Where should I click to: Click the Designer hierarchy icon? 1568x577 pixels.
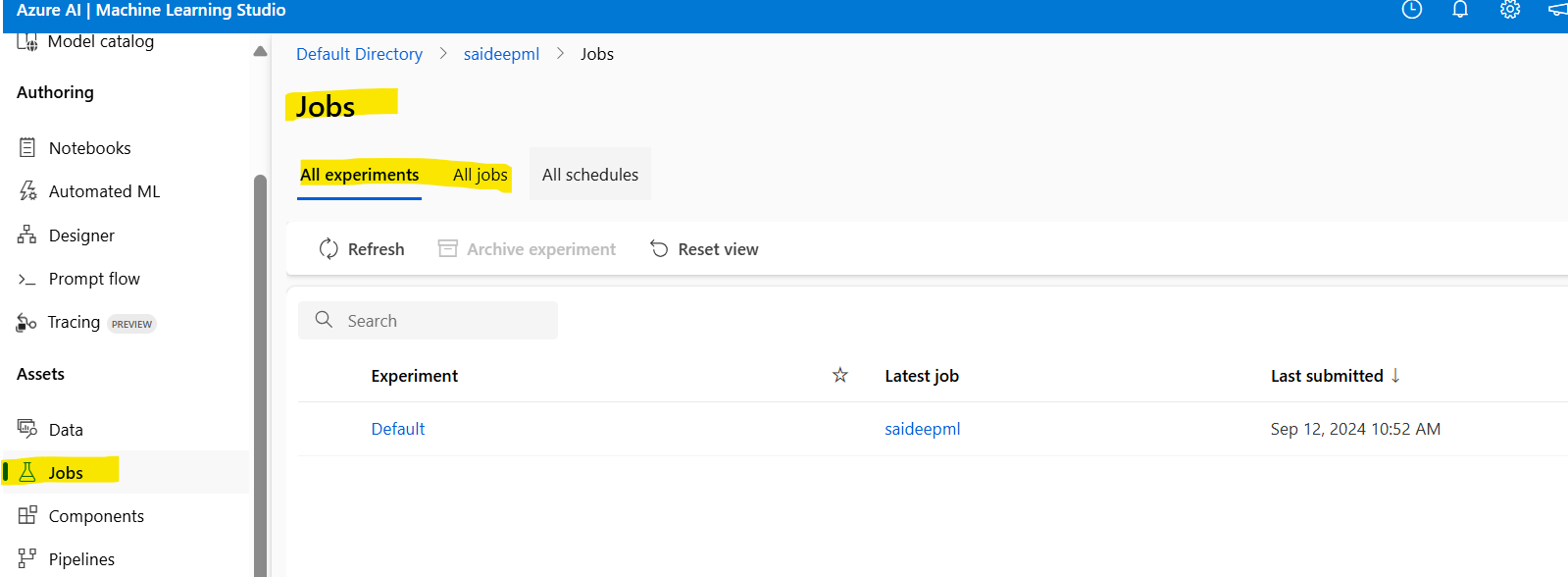(27, 236)
